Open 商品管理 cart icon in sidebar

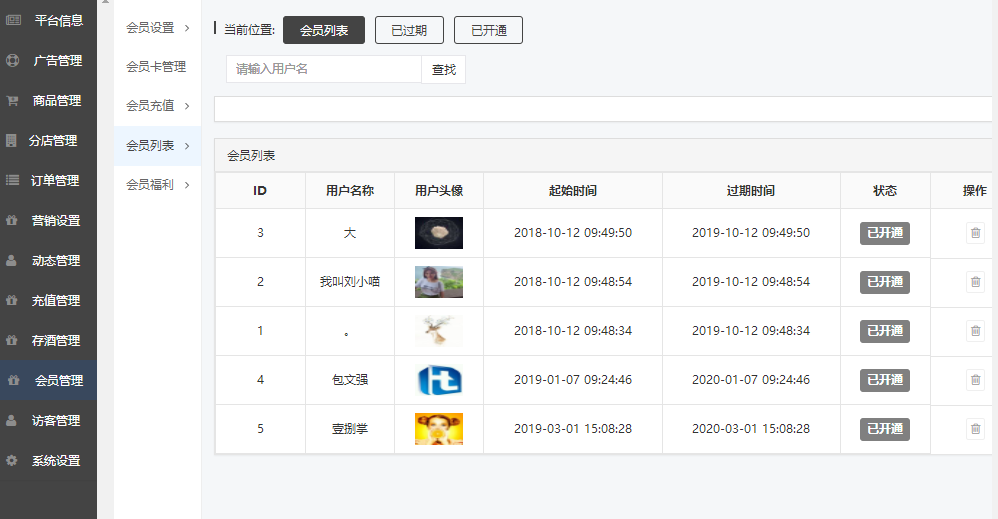(x=12, y=101)
